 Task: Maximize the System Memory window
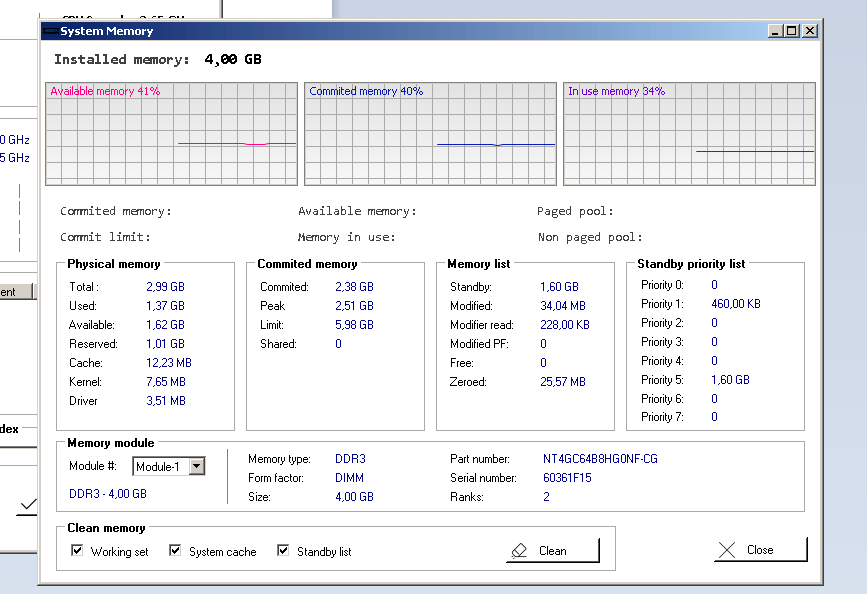click(792, 31)
